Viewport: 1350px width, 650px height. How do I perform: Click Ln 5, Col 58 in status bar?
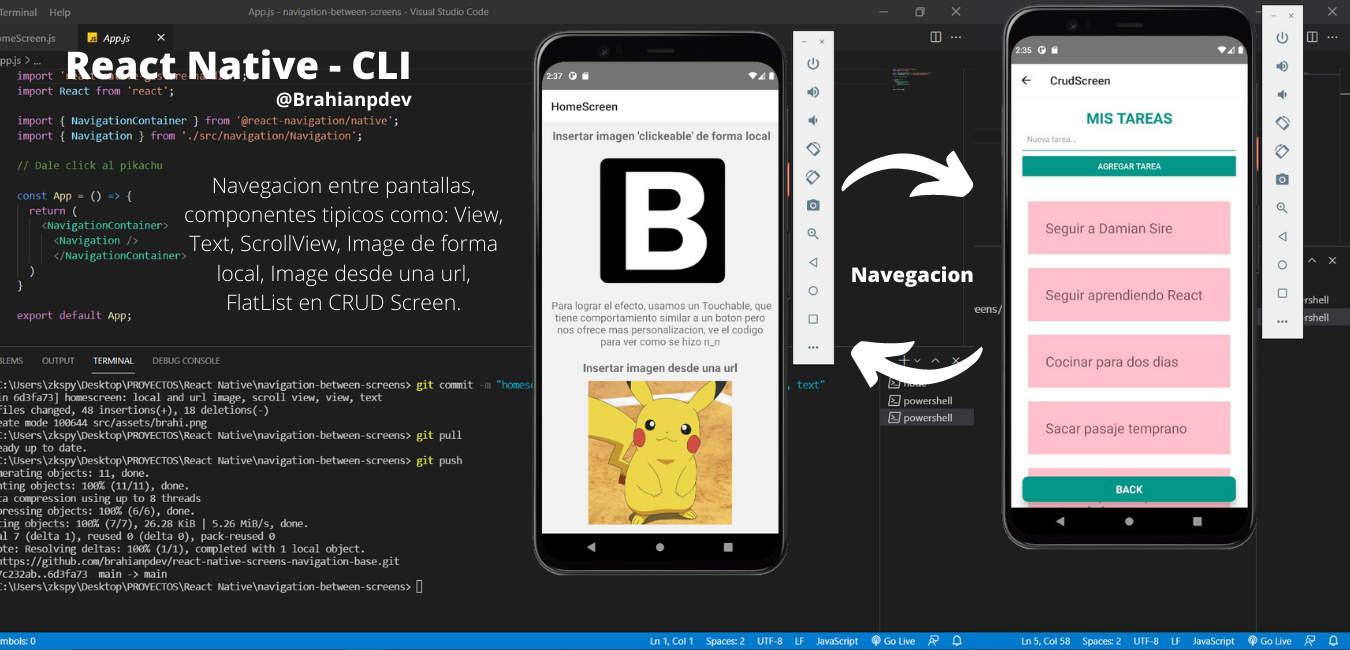1046,641
